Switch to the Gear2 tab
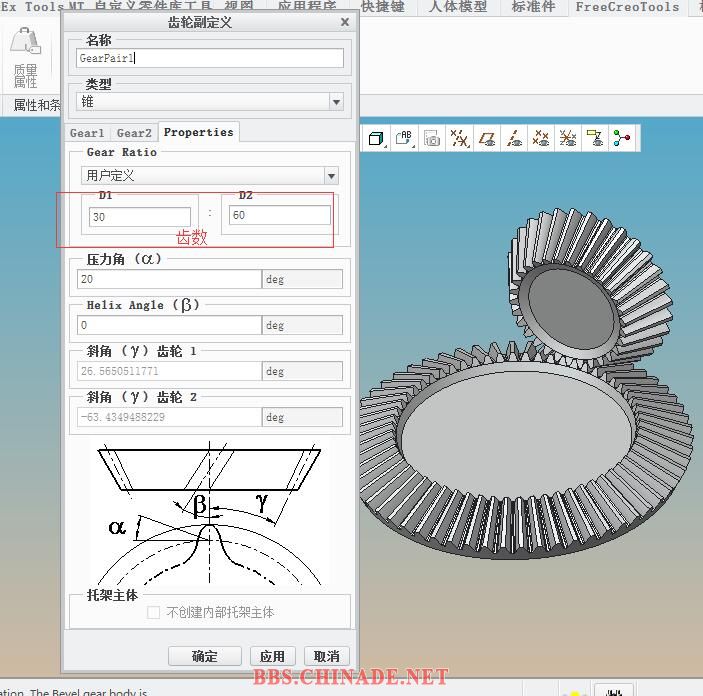The height and width of the screenshot is (696, 703). pyautogui.click(x=134, y=133)
